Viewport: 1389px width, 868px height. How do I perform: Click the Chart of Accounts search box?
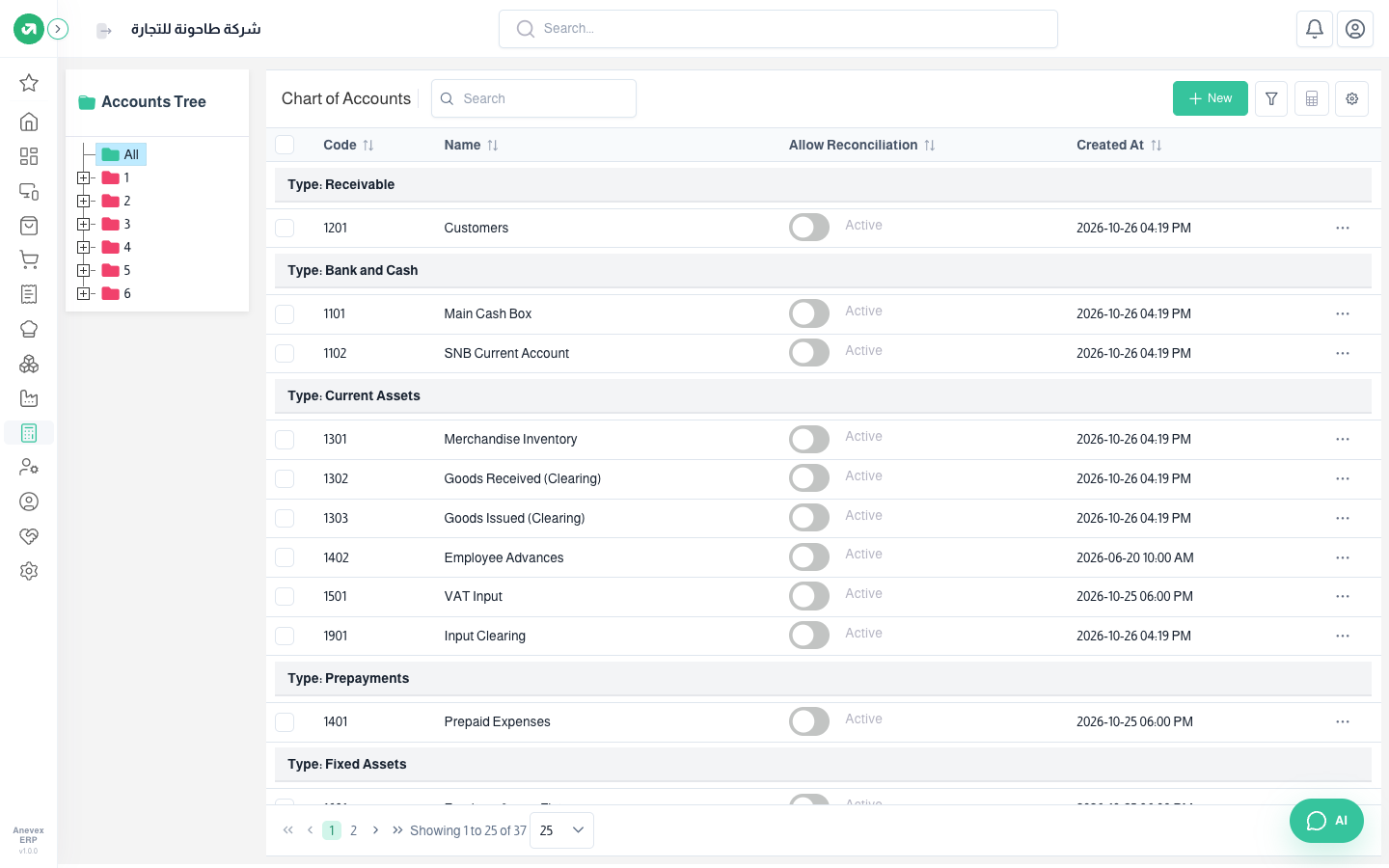(533, 98)
